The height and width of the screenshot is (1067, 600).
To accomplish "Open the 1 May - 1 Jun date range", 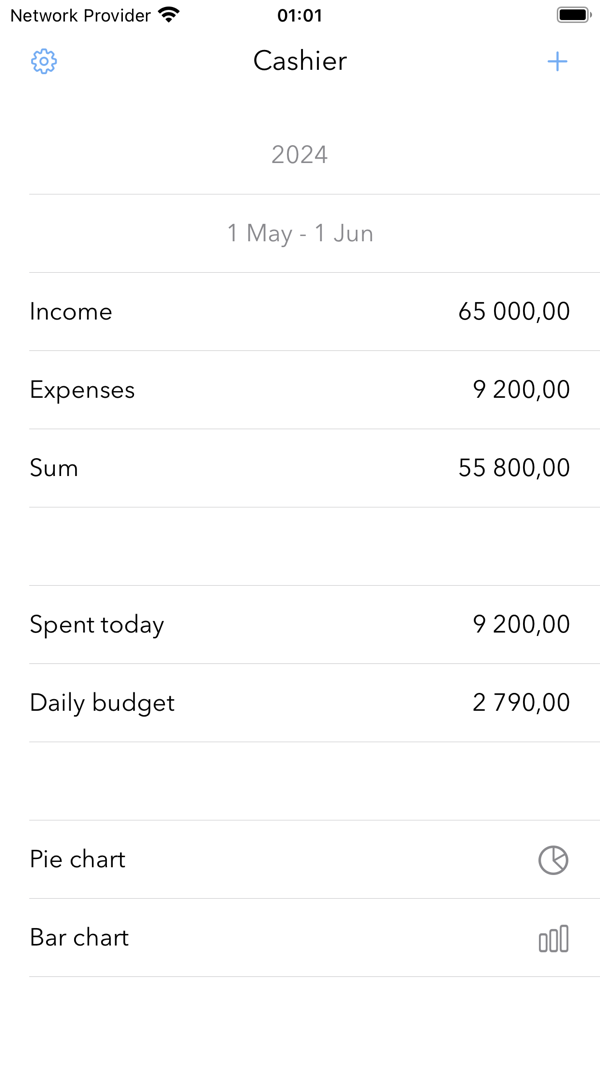I will click(300, 233).
